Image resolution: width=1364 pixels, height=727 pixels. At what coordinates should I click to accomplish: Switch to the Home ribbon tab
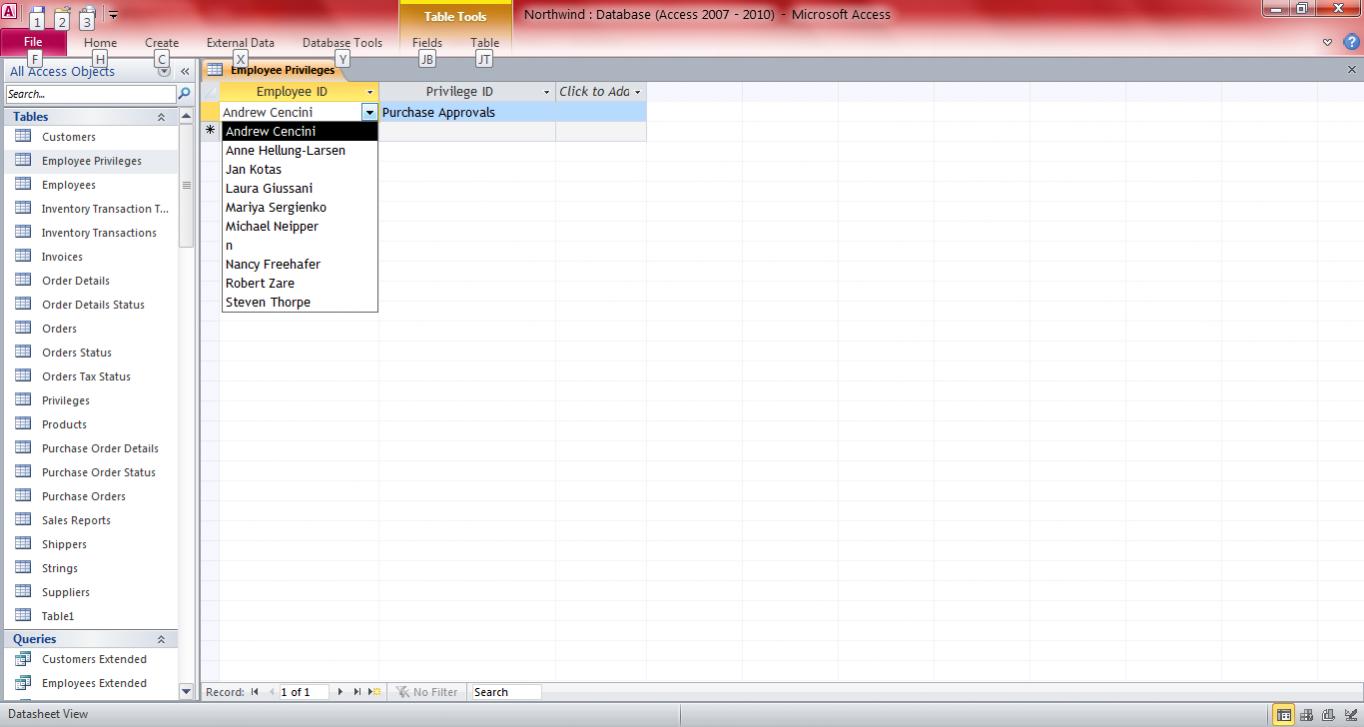[x=100, y=43]
